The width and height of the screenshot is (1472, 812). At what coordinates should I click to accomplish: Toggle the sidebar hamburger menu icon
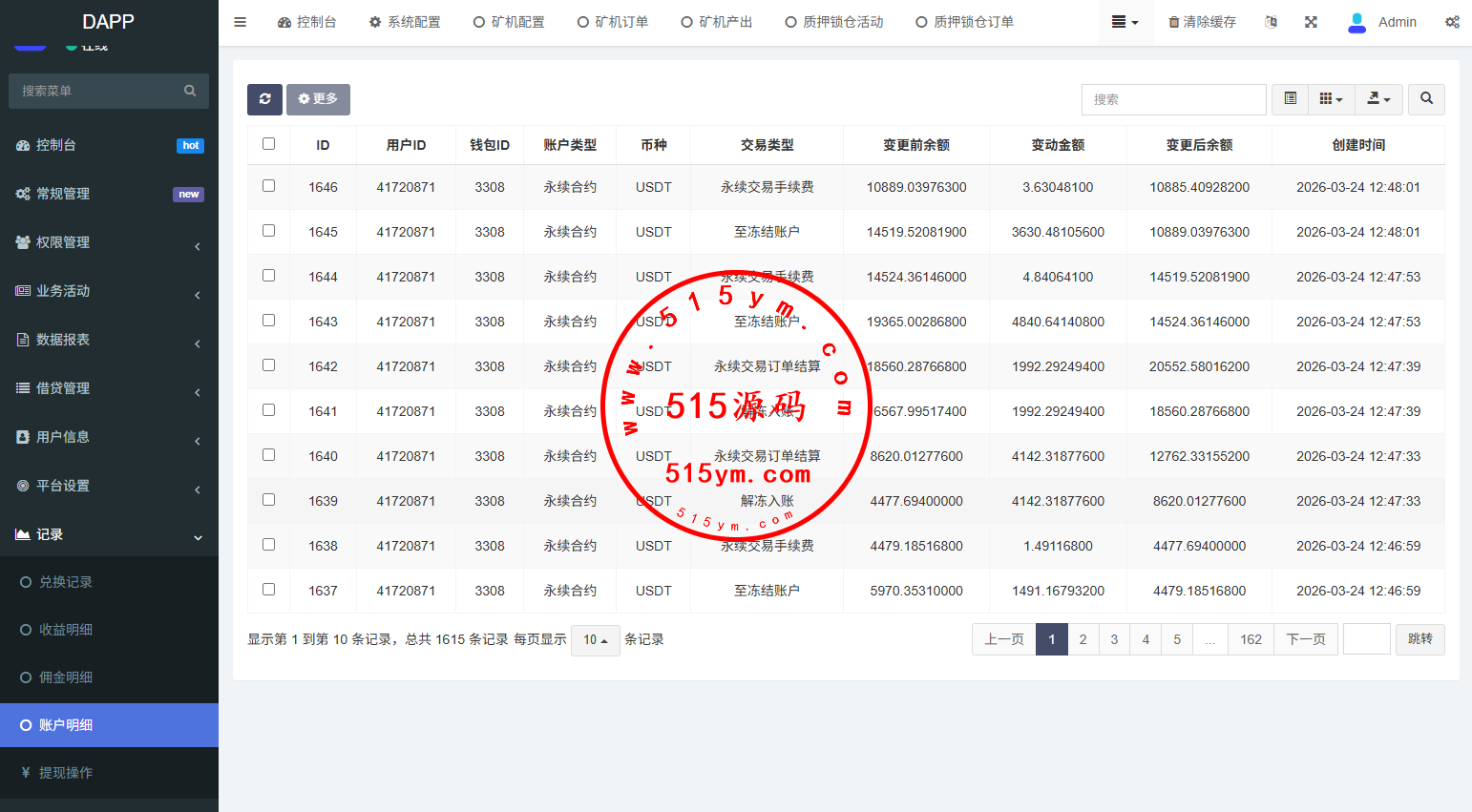coord(241,22)
